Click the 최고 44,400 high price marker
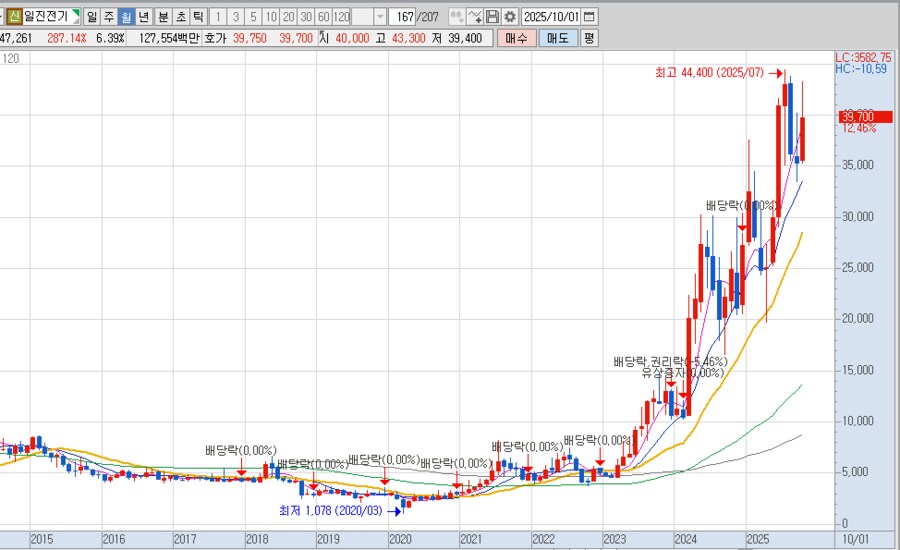The image size is (900, 550). (x=715, y=73)
